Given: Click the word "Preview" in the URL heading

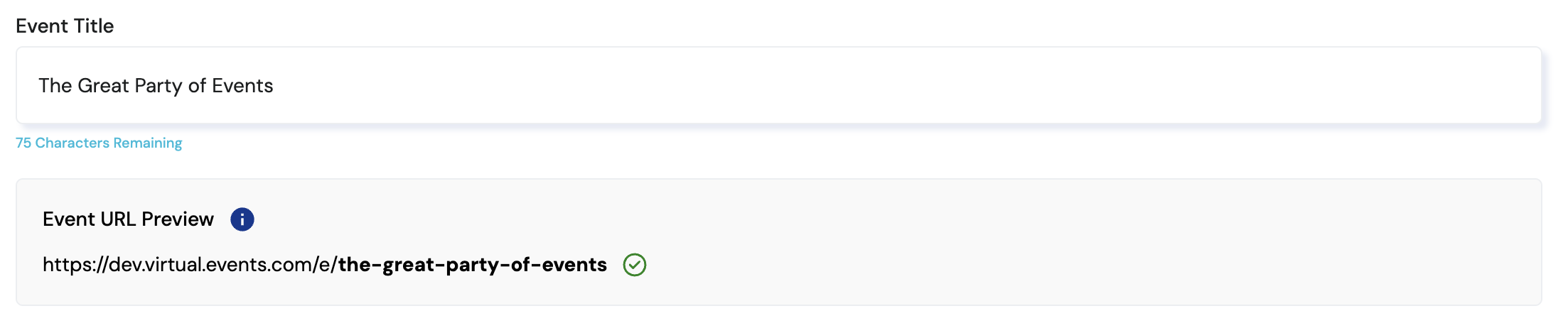Looking at the screenshot, I should coord(178,219).
